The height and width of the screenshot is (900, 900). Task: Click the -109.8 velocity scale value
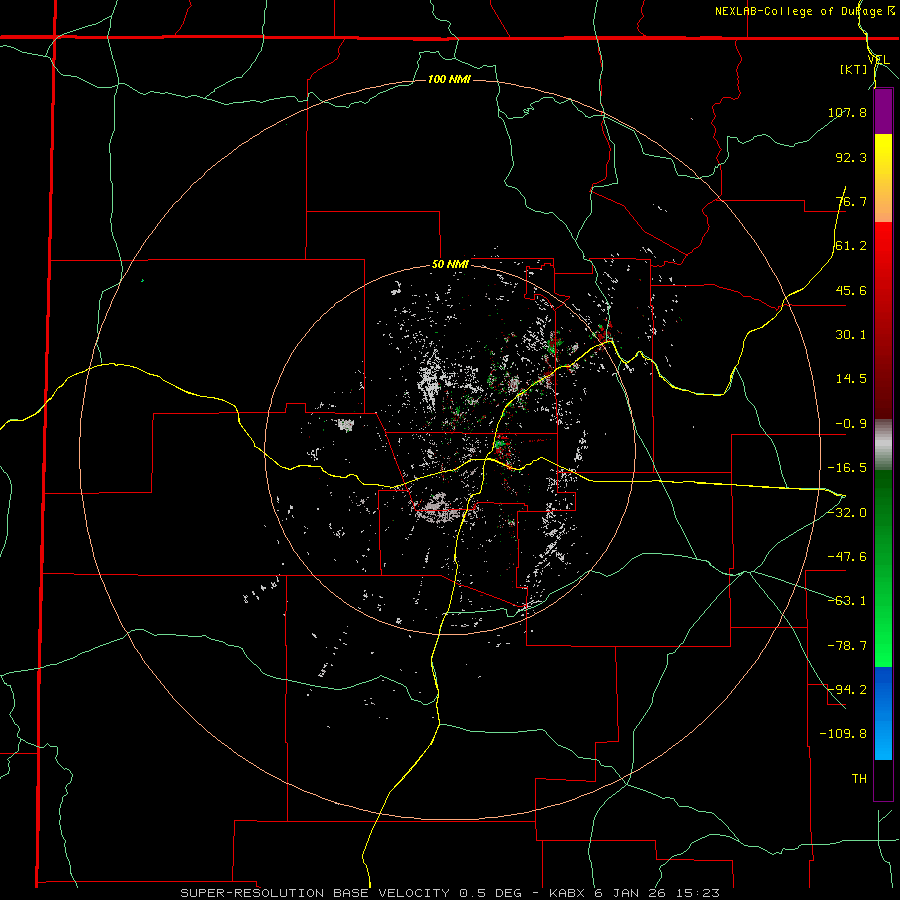[843, 734]
